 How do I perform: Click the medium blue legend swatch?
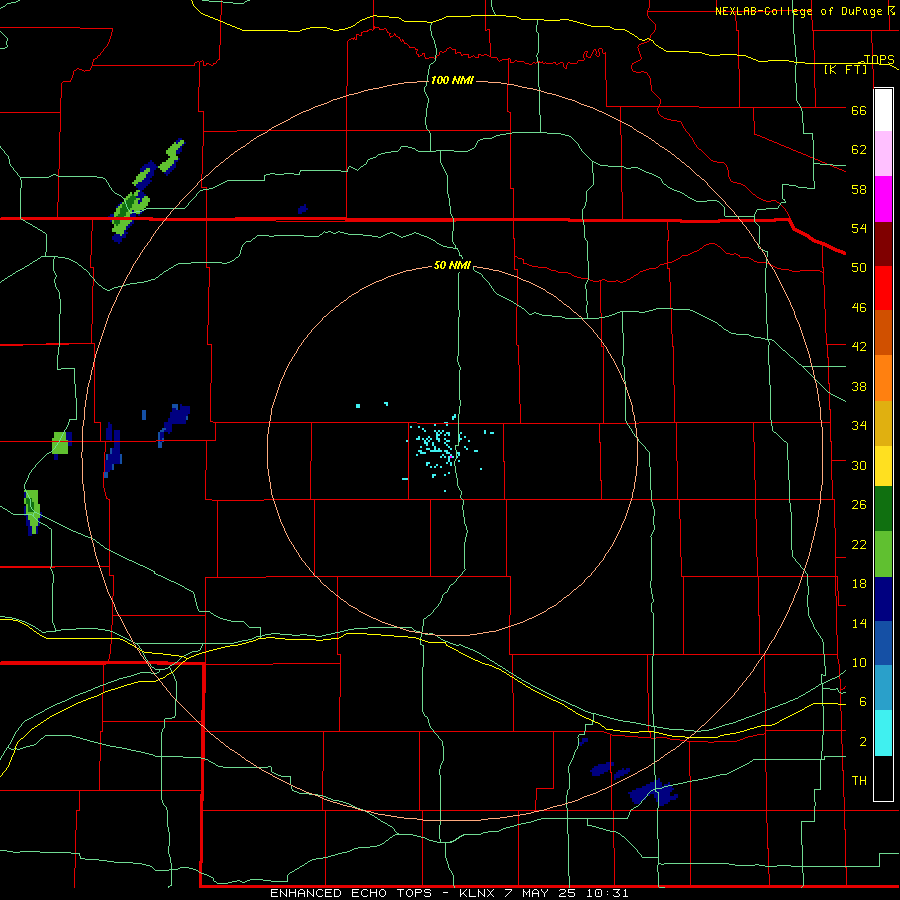point(883,643)
